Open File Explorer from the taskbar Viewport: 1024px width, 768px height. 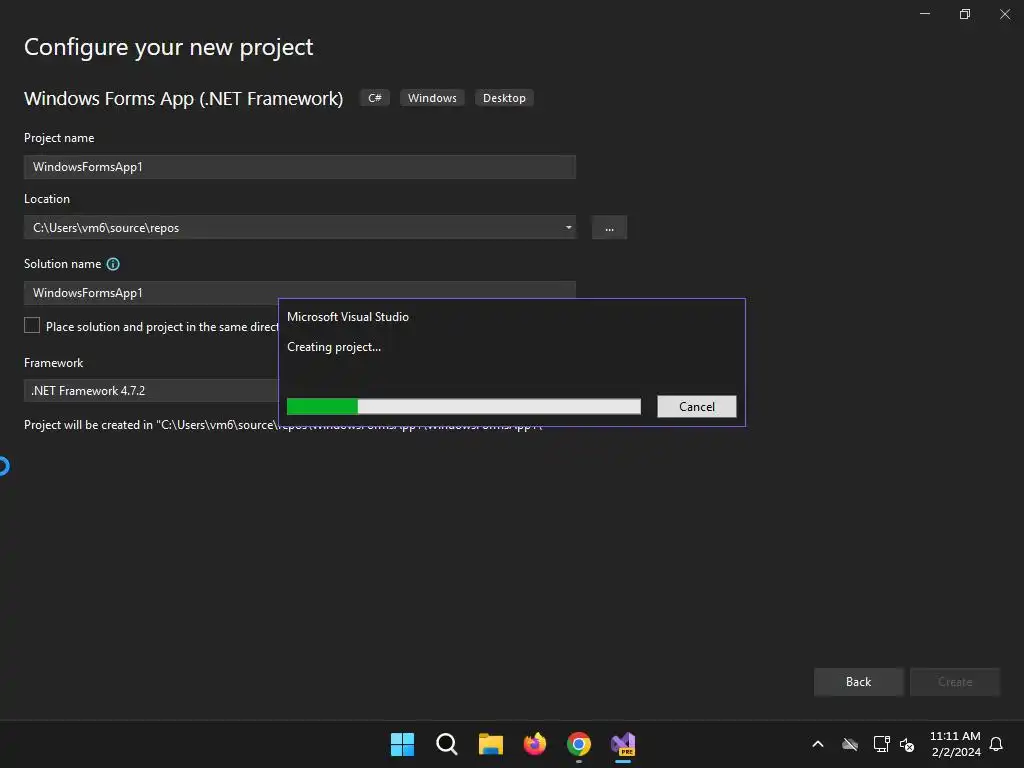pos(490,744)
